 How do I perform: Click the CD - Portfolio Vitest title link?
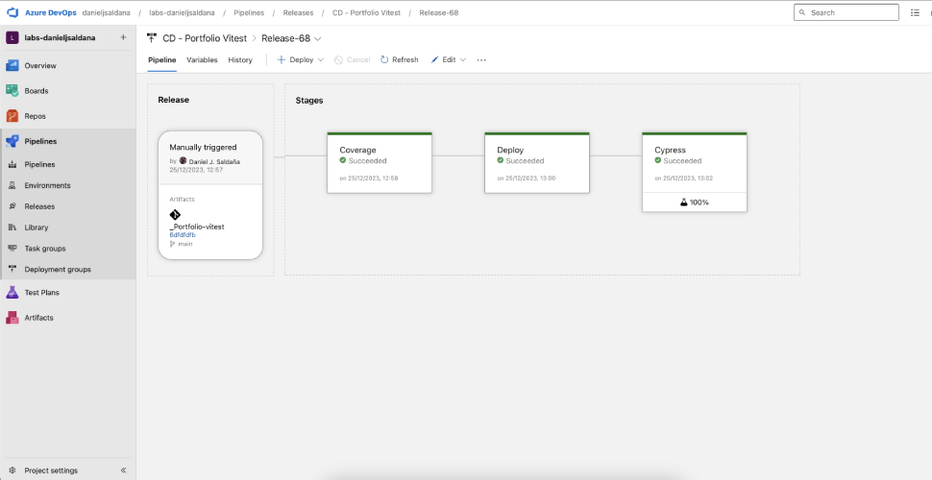204,38
